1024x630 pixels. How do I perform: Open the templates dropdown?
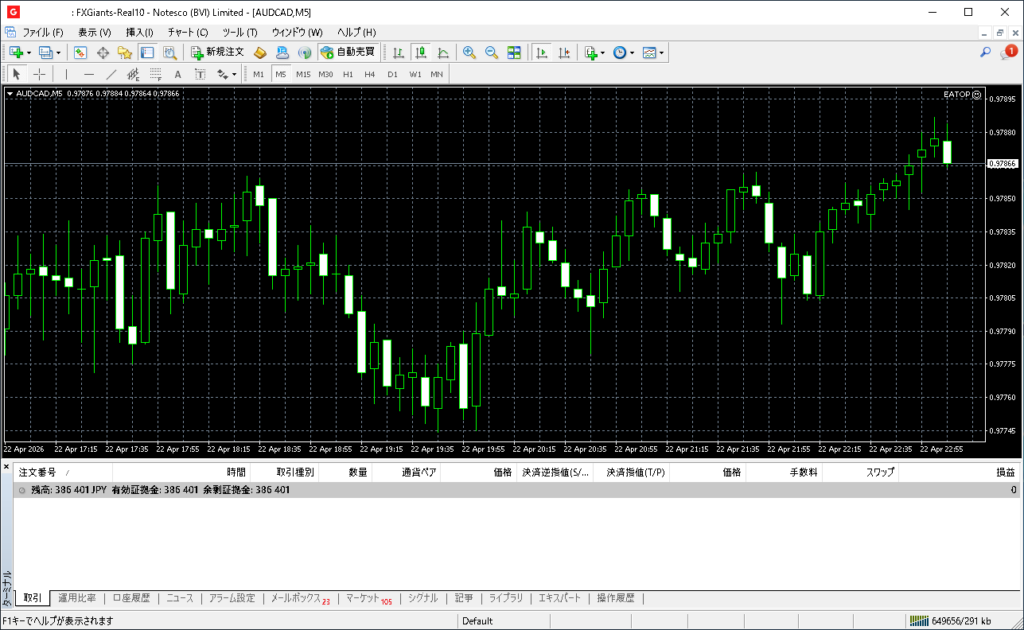(x=653, y=52)
